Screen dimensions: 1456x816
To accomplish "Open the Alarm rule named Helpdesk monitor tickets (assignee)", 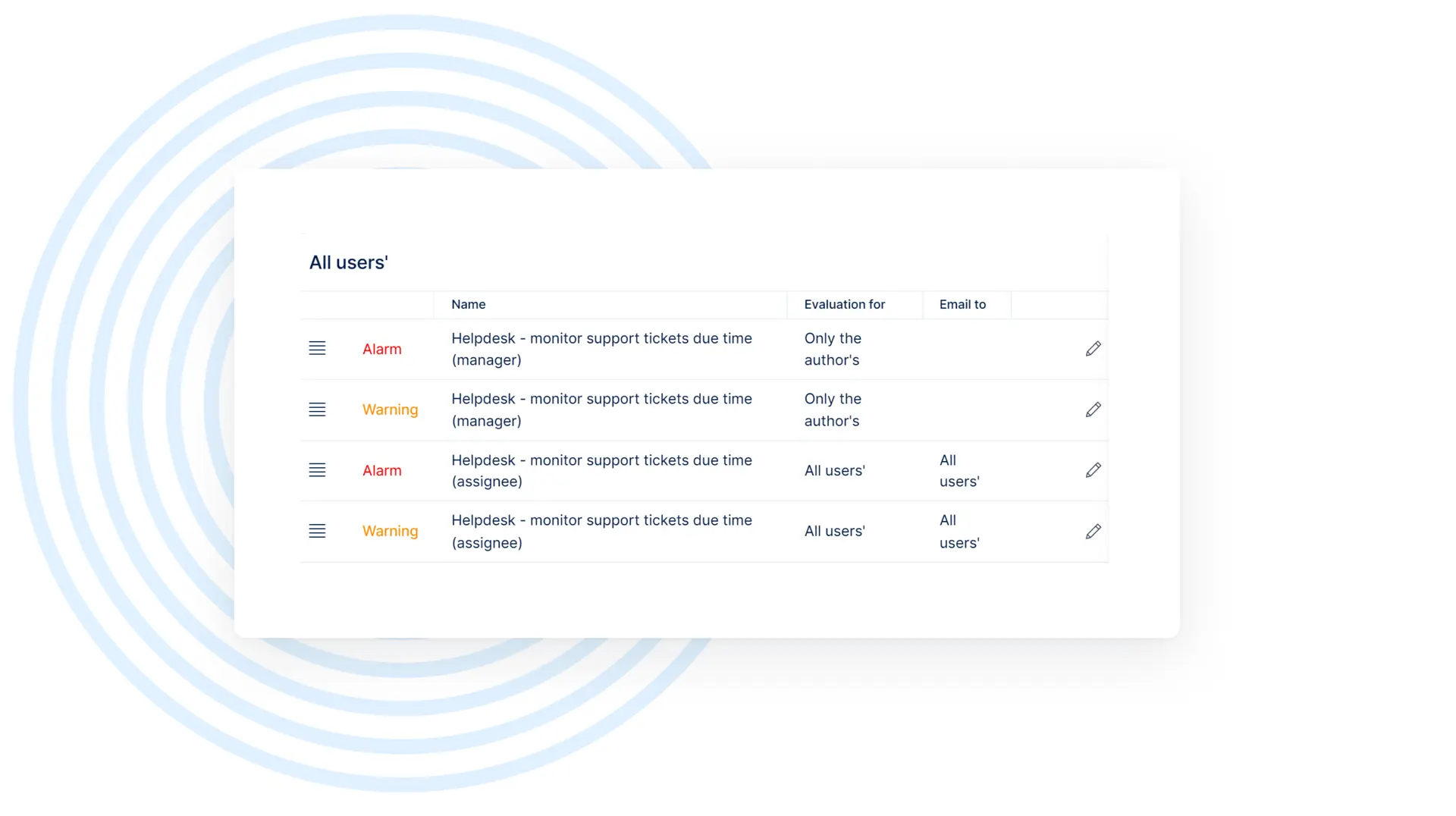I will 601,470.
